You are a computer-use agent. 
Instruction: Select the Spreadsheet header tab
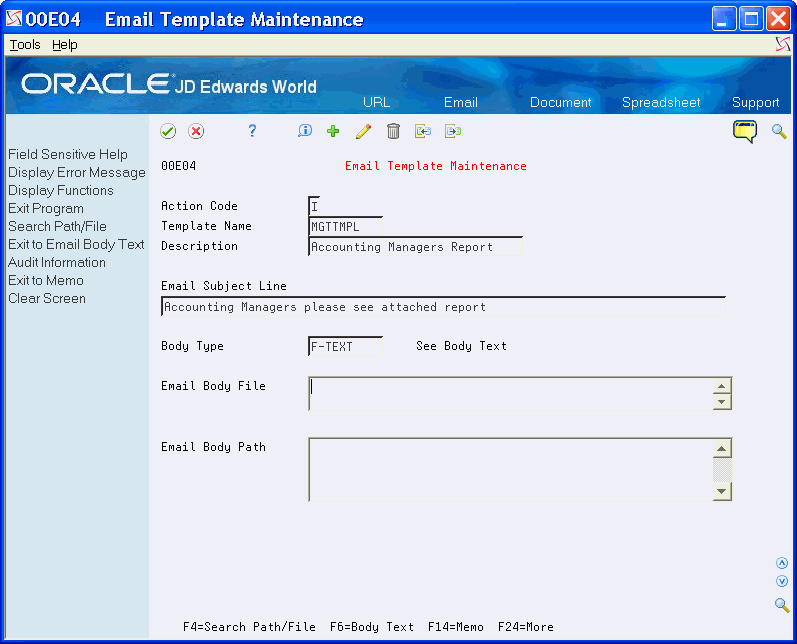point(661,102)
